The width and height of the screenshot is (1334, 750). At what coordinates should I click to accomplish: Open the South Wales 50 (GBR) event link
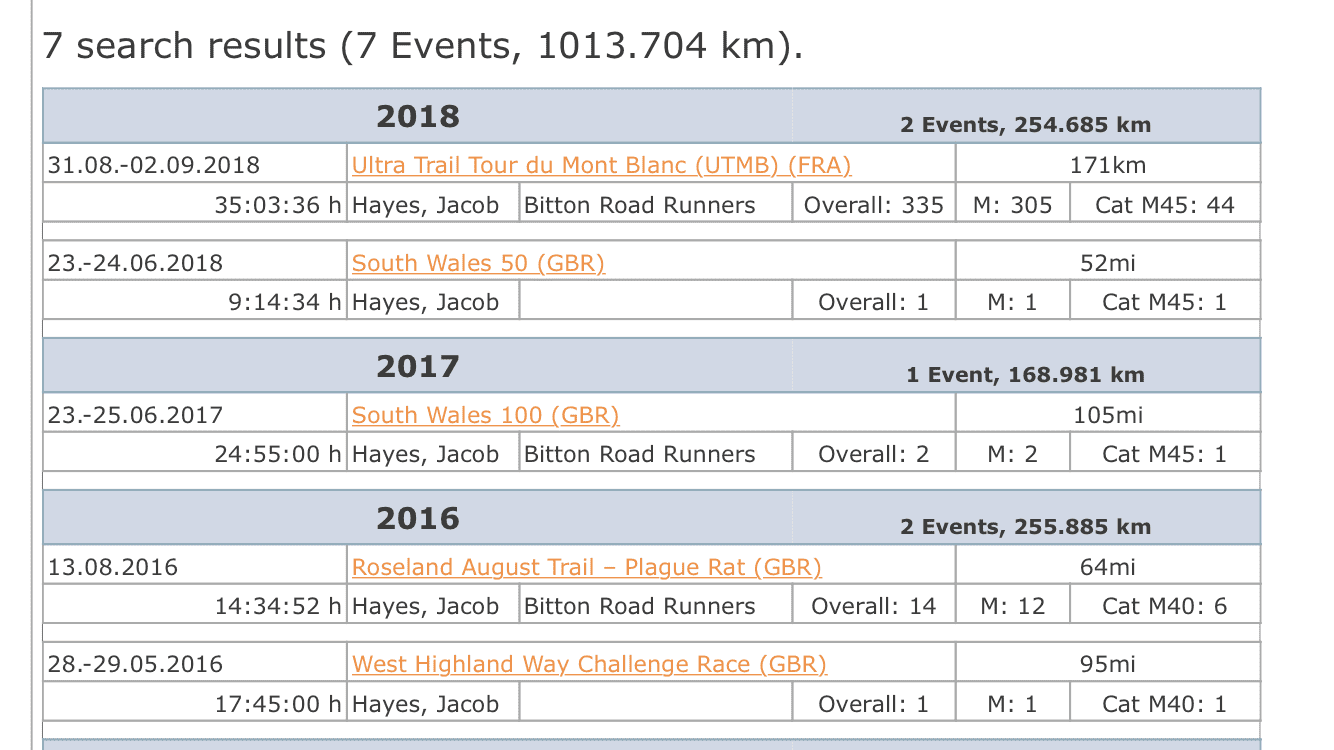point(478,263)
